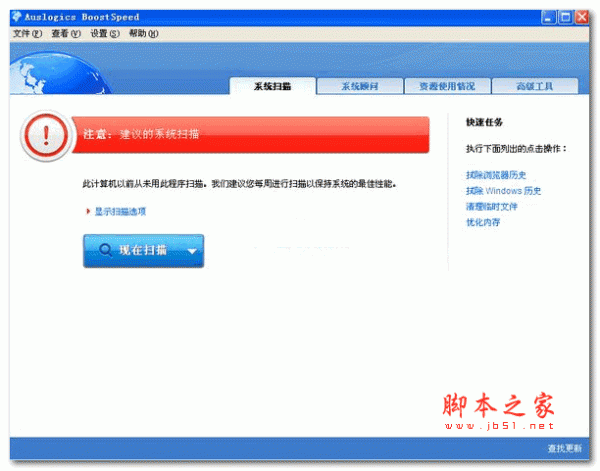Click the 优化内存 quick task link
Screen dimensions: 600x471
pos(483,223)
